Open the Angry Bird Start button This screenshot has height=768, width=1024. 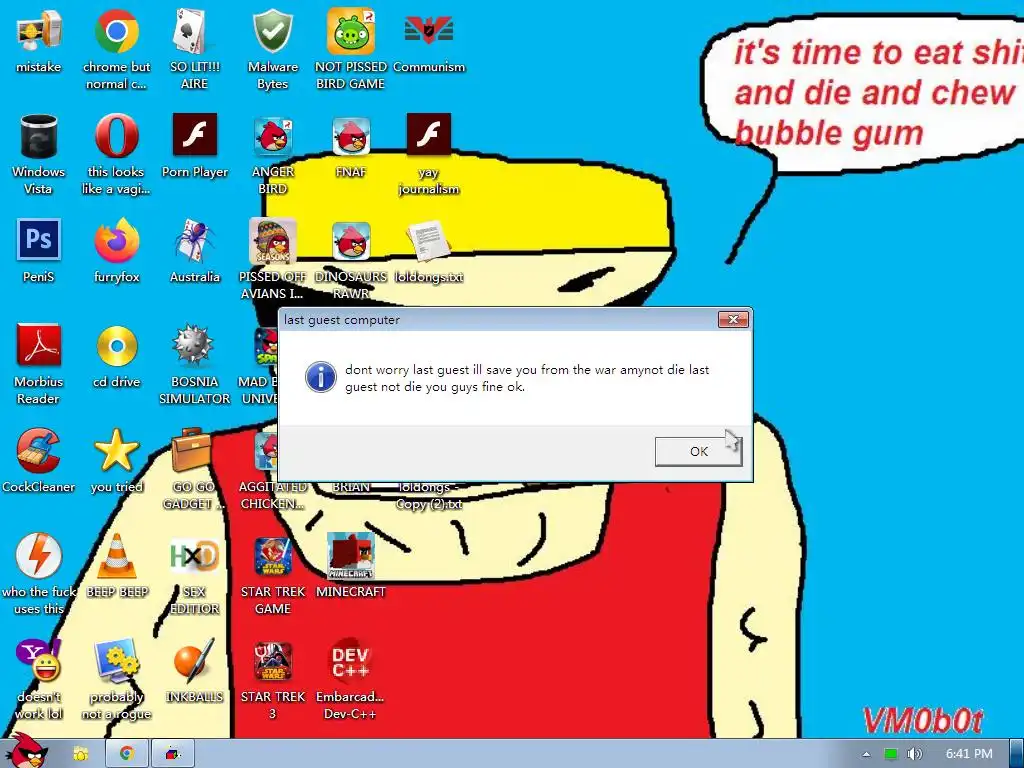25,751
